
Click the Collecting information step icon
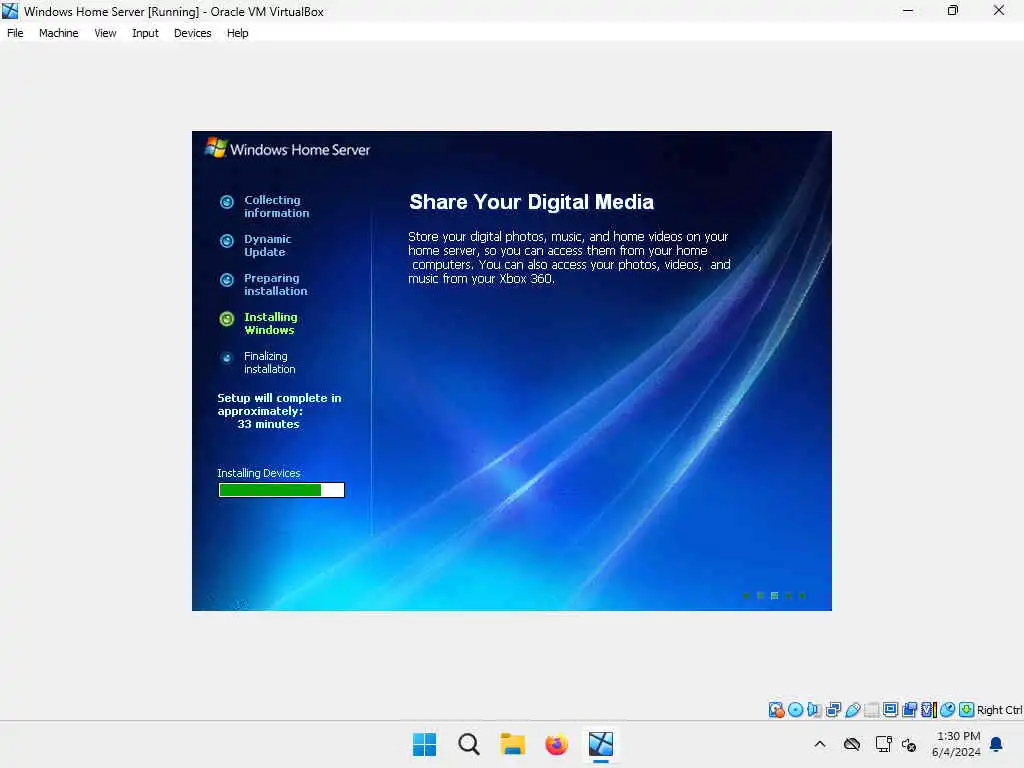pos(227,202)
